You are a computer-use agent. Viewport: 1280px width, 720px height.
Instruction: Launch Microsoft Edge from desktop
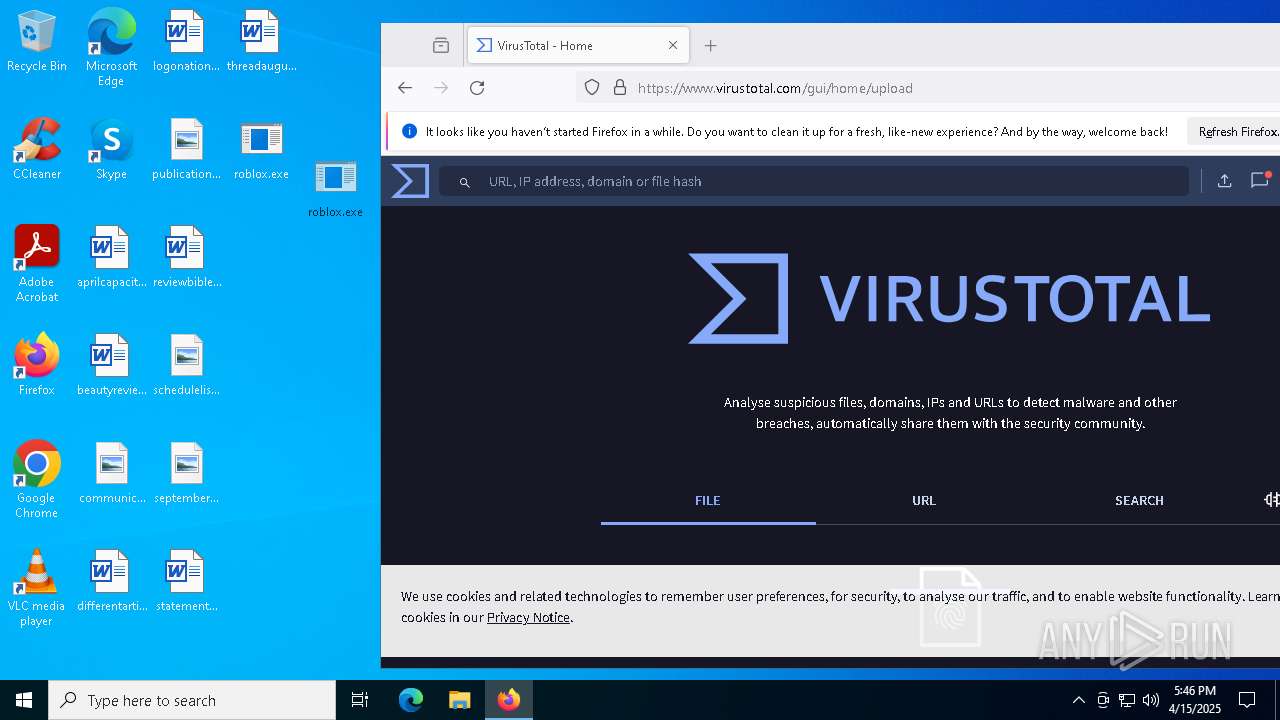tap(111, 48)
